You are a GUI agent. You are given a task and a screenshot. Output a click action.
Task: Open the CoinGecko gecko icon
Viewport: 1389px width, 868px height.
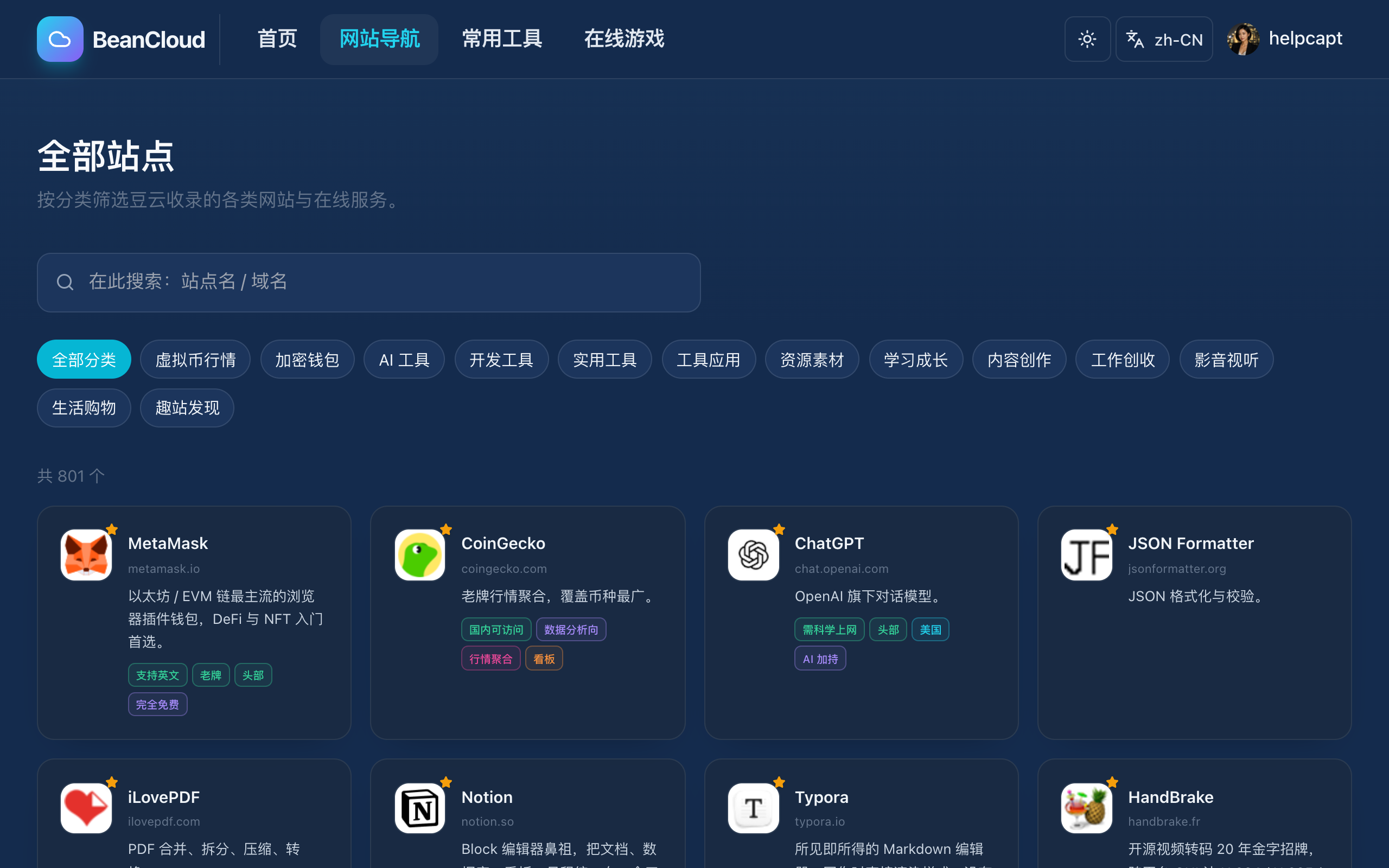(x=419, y=554)
